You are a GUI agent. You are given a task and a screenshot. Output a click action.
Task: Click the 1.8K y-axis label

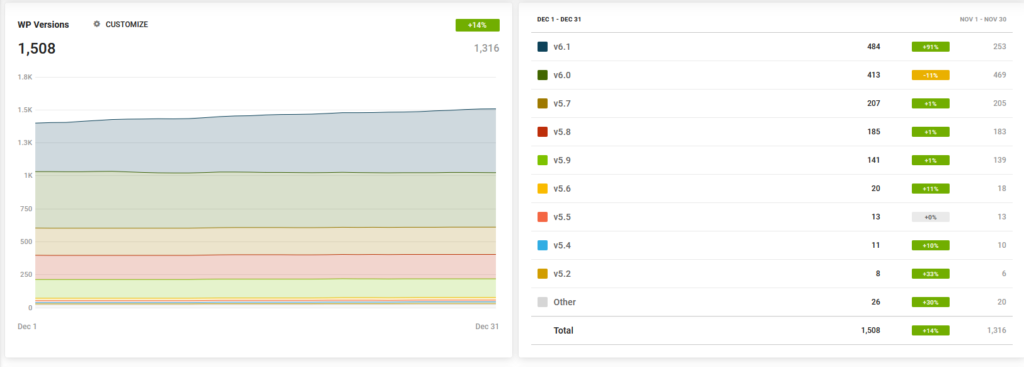point(25,77)
